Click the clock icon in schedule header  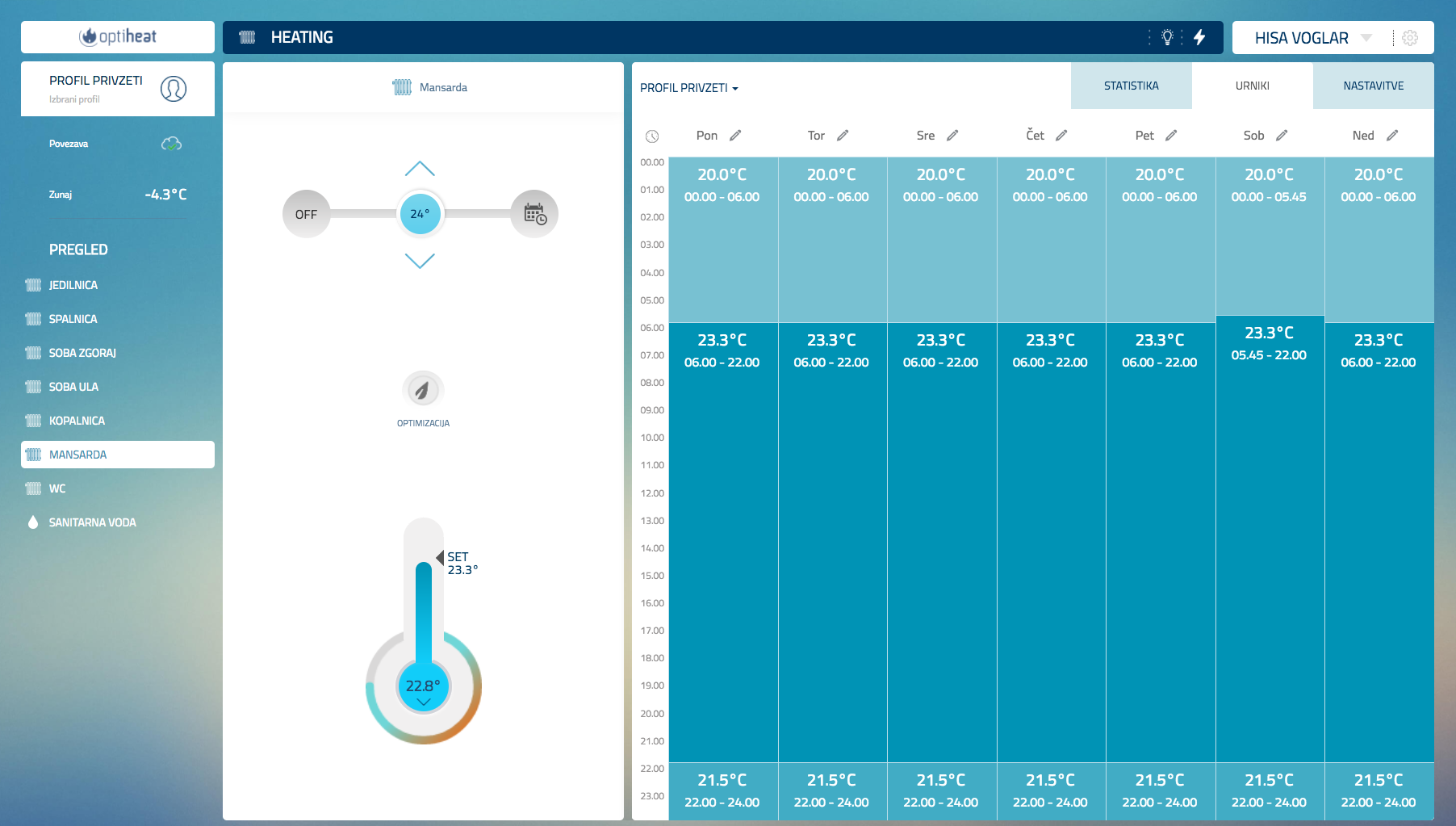652,136
